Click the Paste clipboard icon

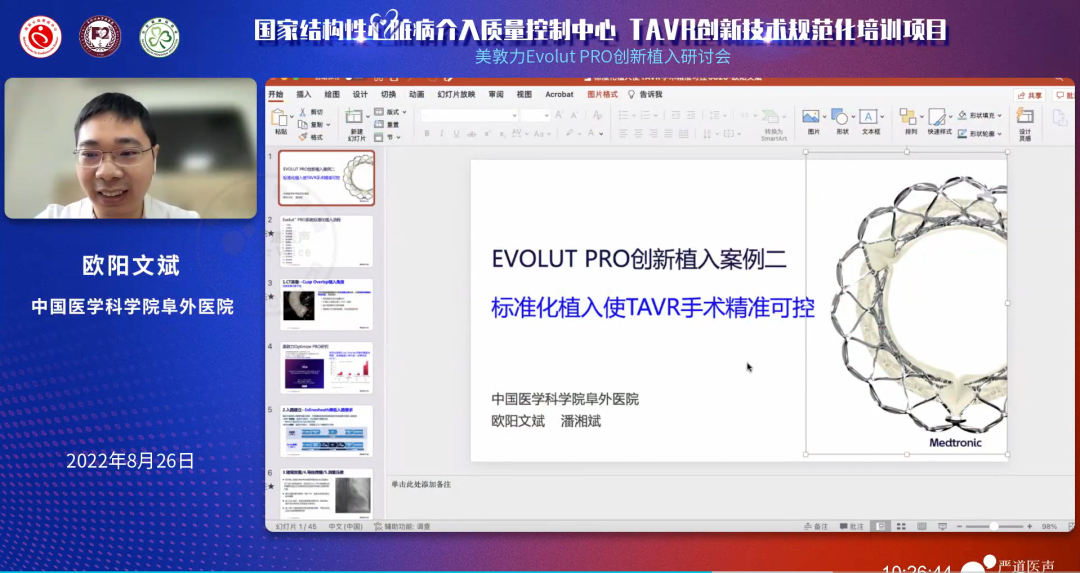point(279,116)
